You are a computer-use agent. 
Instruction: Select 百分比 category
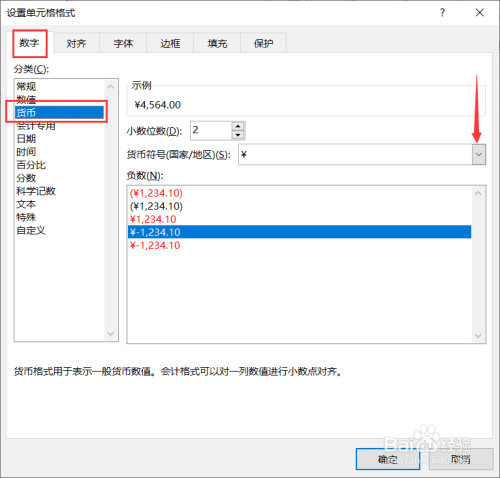point(60,165)
